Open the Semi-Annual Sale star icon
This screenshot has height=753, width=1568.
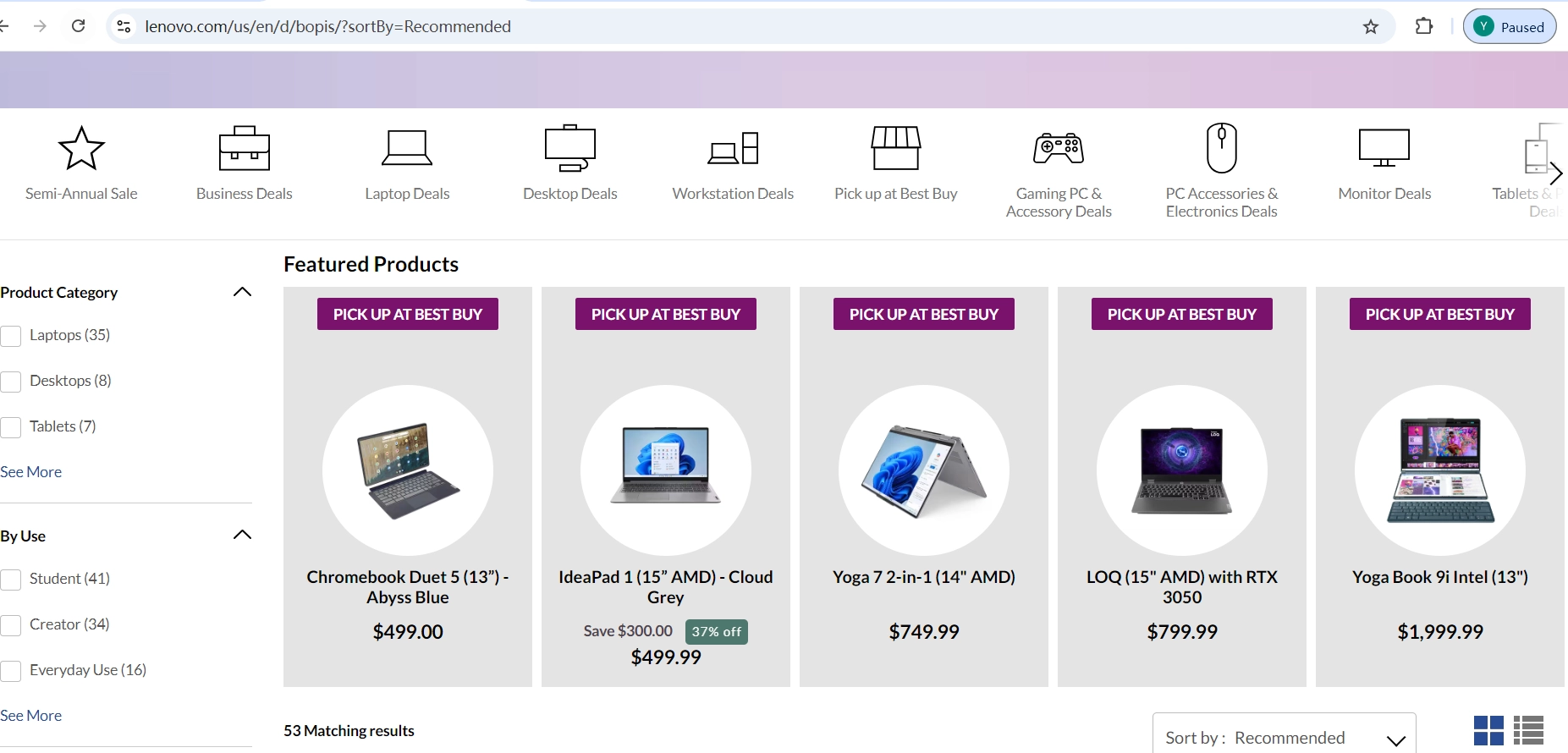81,148
